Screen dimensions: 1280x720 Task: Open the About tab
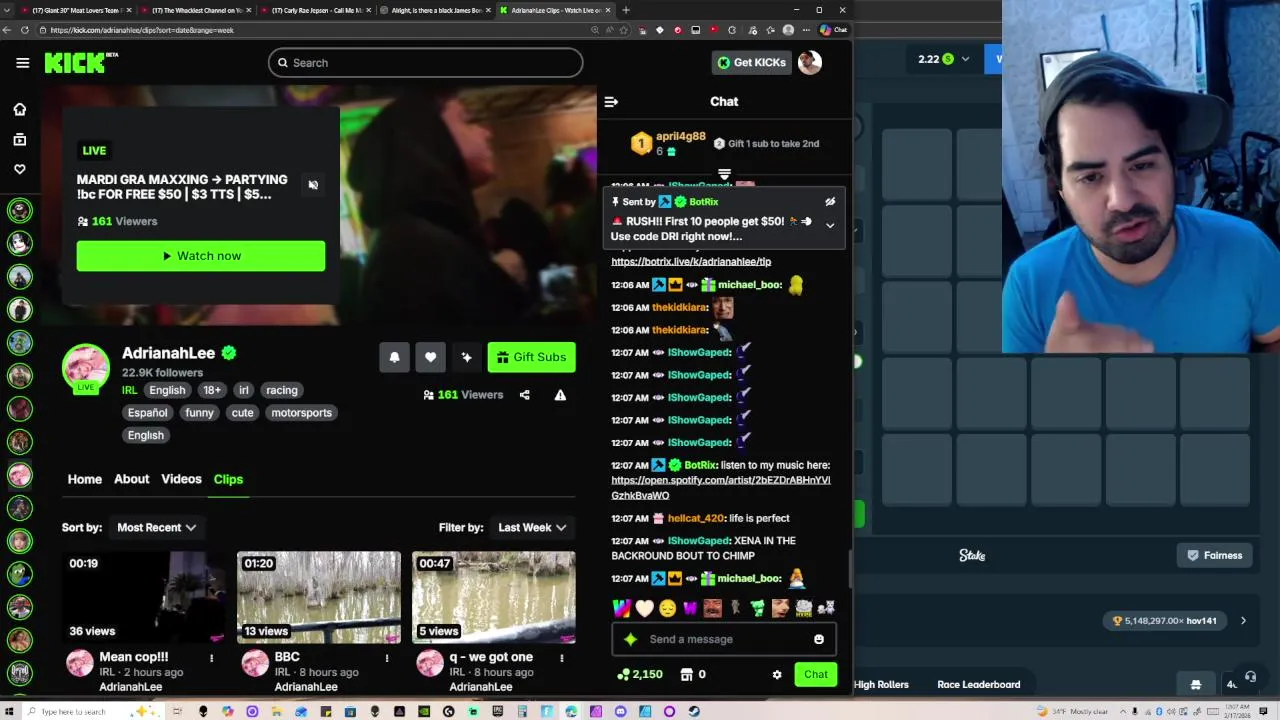131,479
